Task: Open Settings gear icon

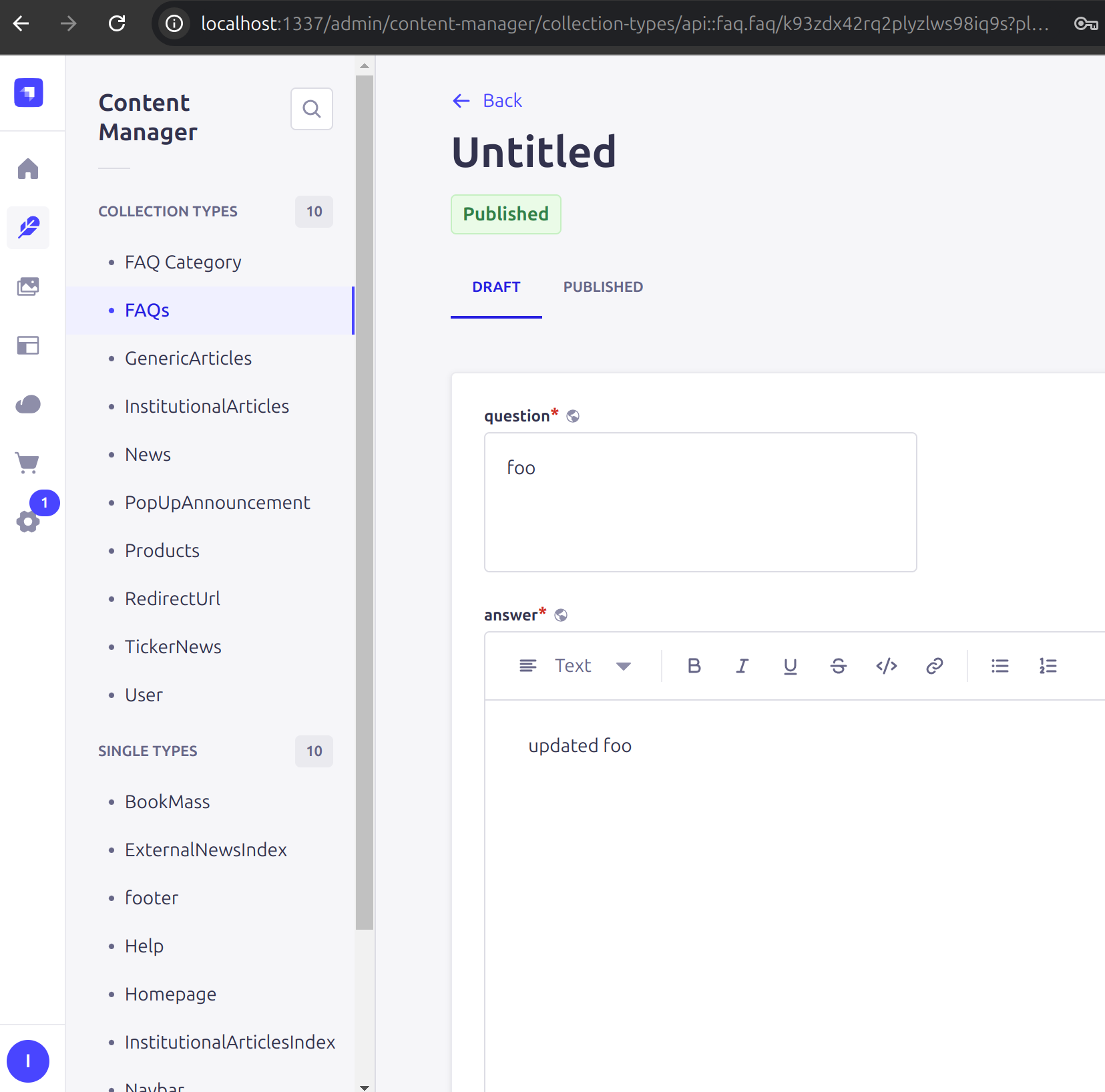Action: tap(28, 521)
